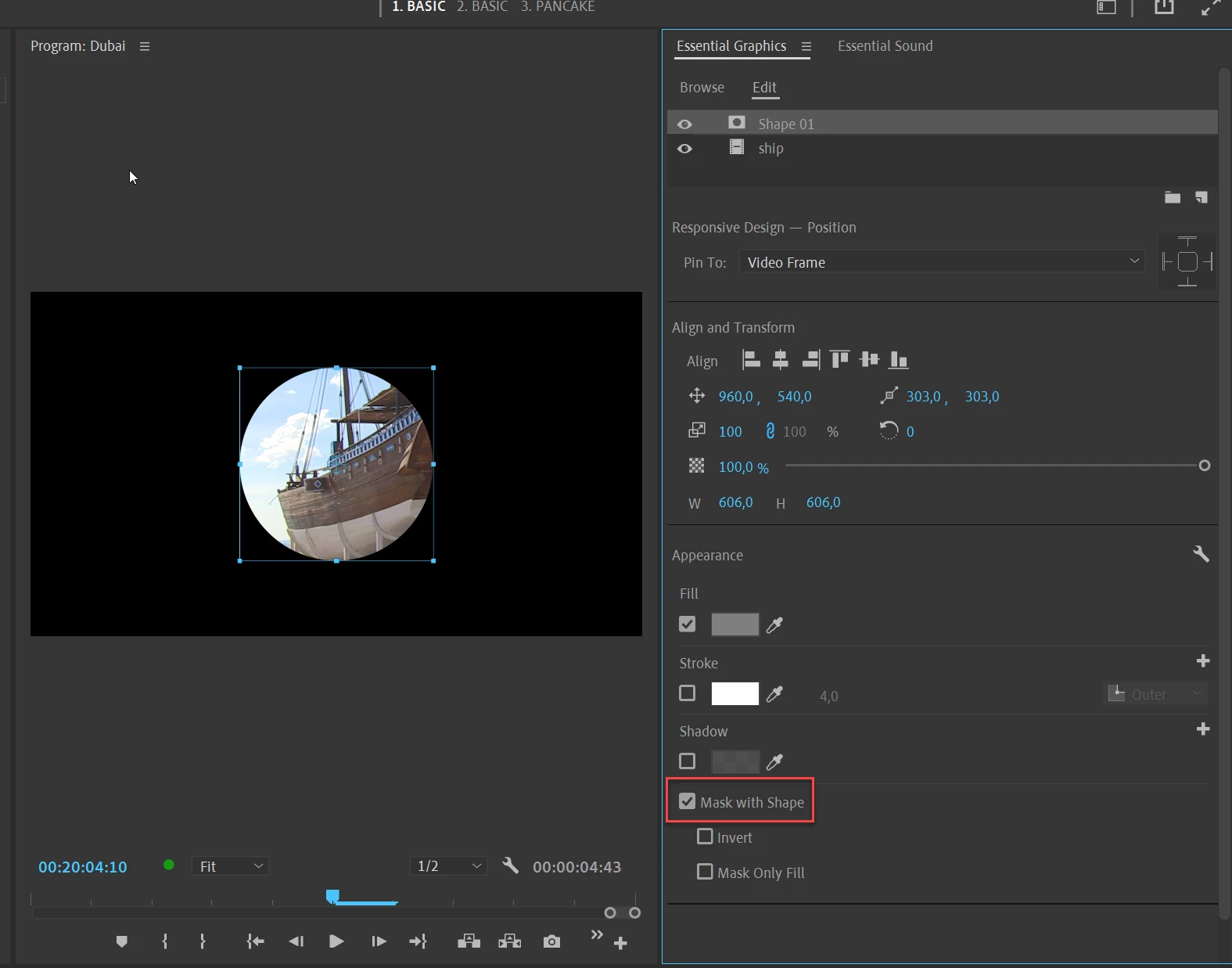Add a marker in the Program monitor
The width and height of the screenshot is (1232, 968).
click(x=121, y=941)
